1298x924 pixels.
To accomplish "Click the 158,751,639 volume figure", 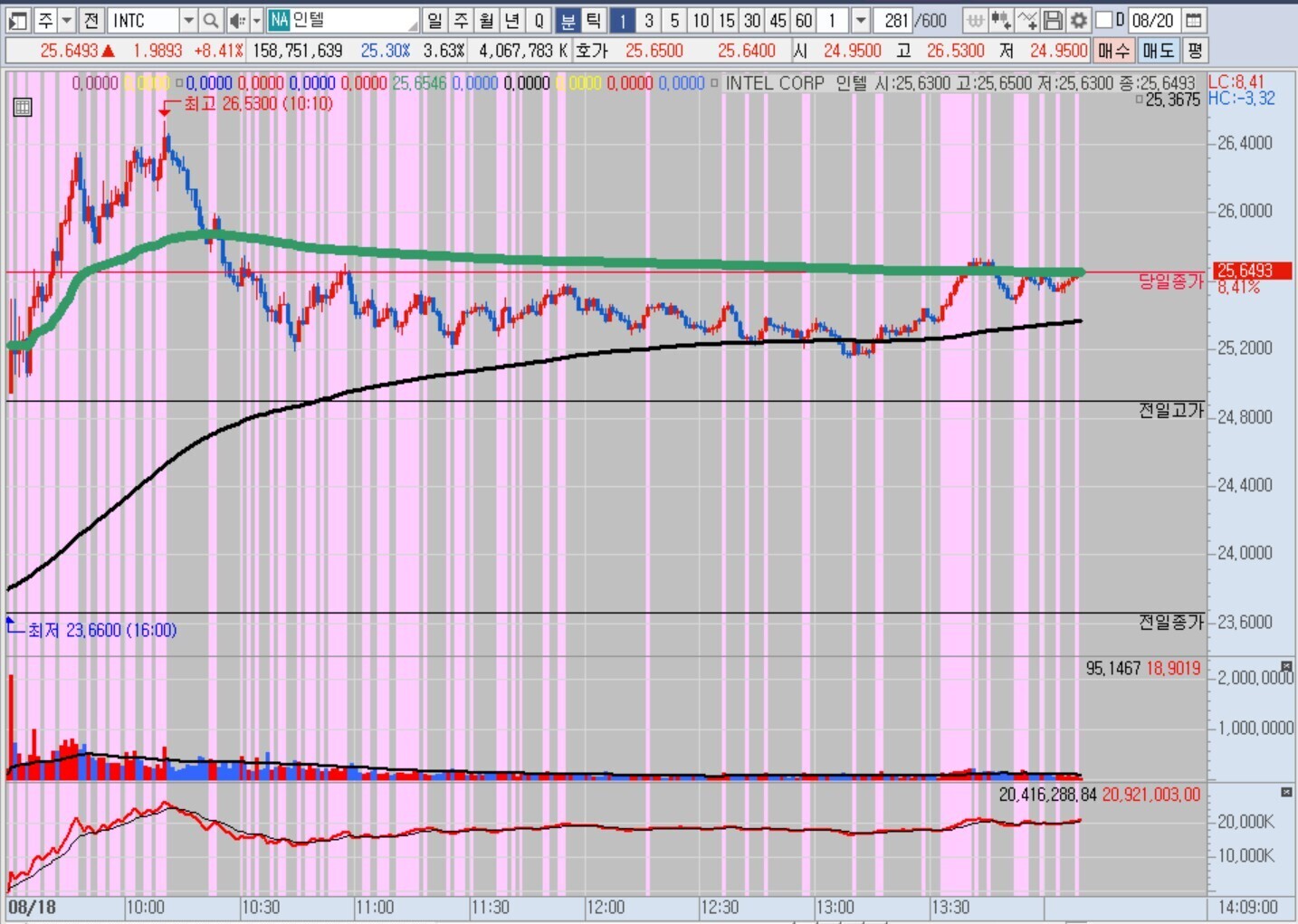I will click(x=298, y=51).
